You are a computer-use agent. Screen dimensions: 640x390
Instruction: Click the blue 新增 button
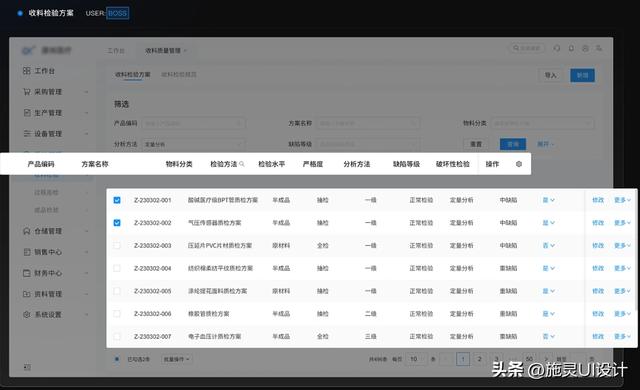tap(582, 75)
